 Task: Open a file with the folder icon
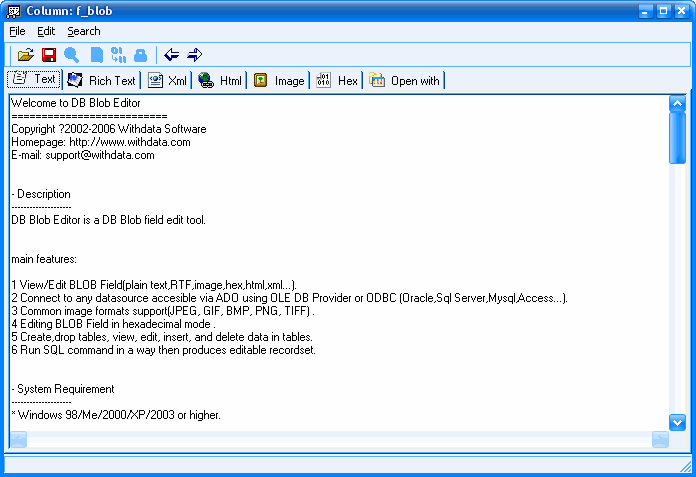pyautogui.click(x=26, y=55)
